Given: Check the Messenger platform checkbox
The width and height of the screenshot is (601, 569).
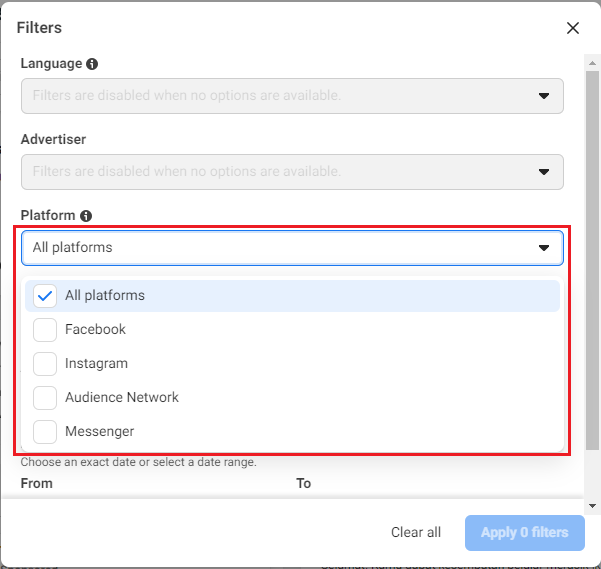Looking at the screenshot, I should point(45,432).
